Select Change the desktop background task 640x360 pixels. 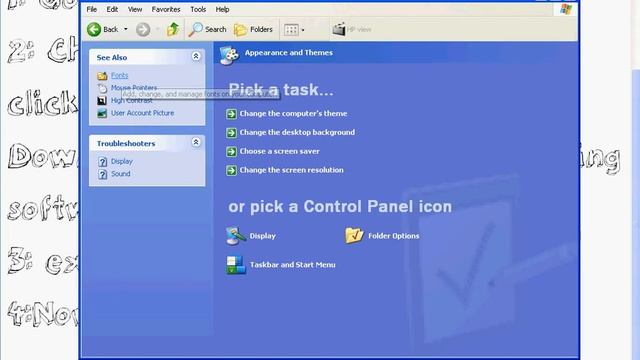[x=297, y=132]
